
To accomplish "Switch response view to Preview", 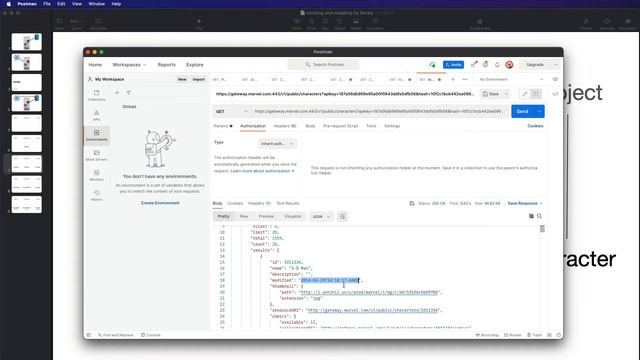I will coord(266,216).
